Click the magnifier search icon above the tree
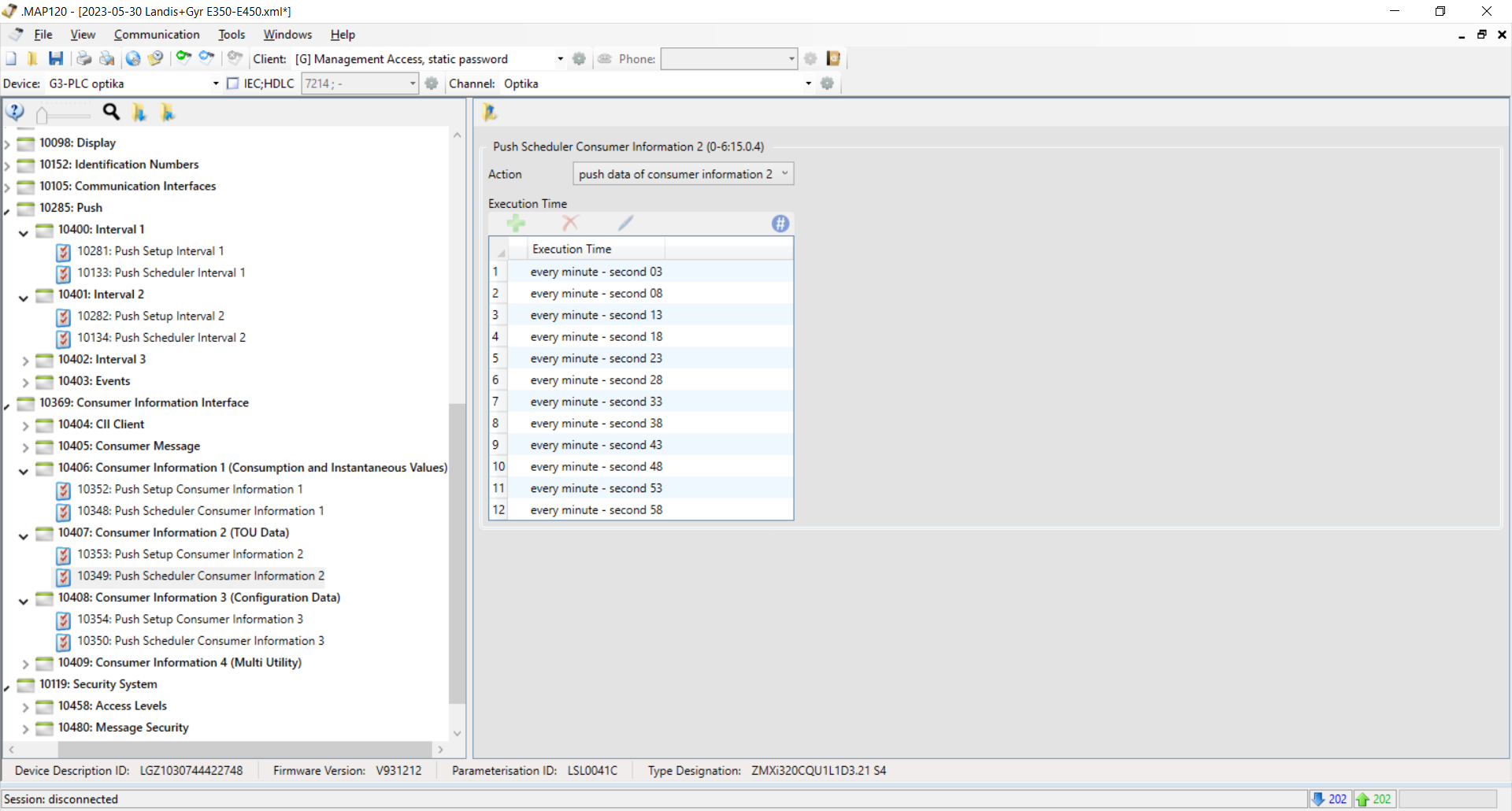The height and width of the screenshot is (811, 1512). click(x=111, y=113)
